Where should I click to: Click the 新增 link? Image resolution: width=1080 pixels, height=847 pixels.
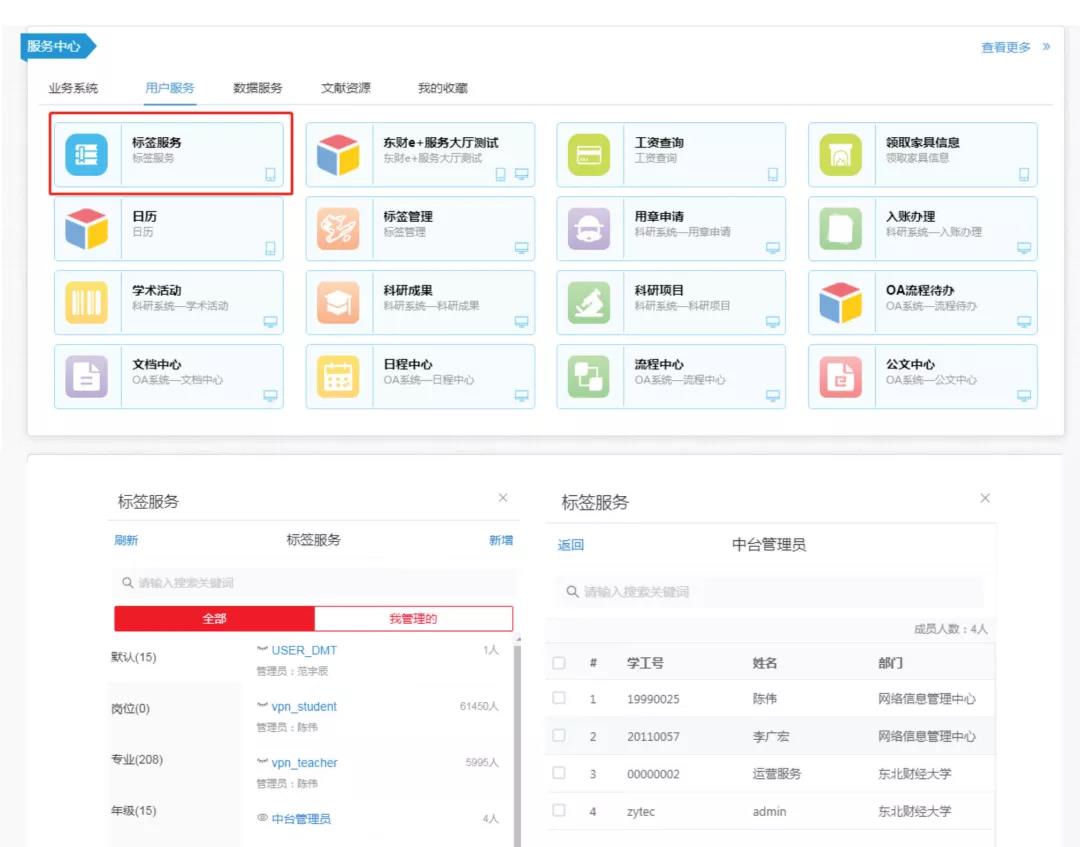(x=500, y=540)
